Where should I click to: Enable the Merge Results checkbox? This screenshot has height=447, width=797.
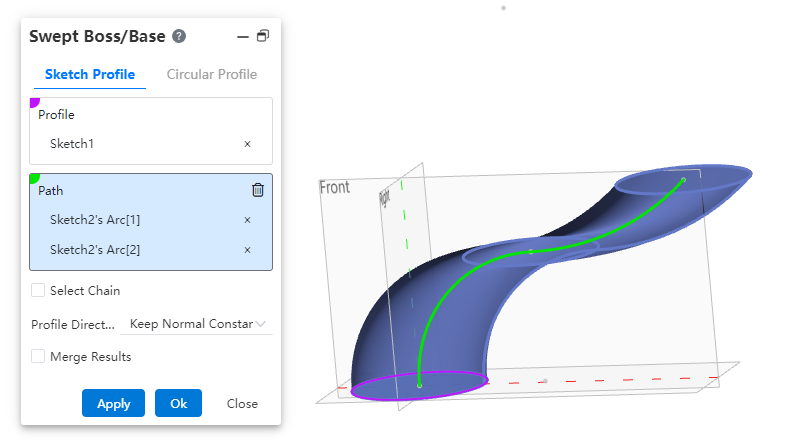click(38, 356)
